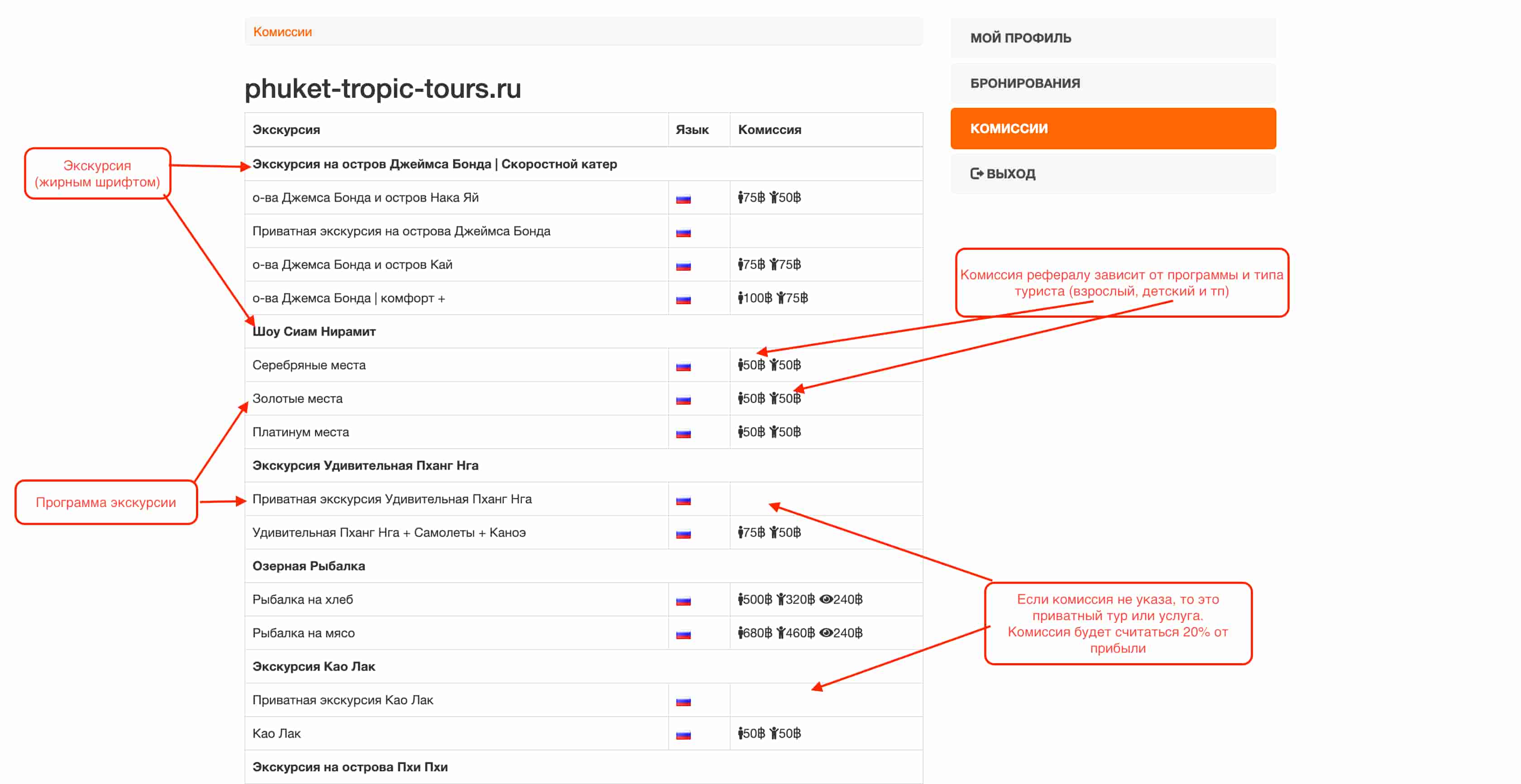Click the Комиссии breadcrumb link
Screen dimensions: 1521x784
click(x=282, y=32)
